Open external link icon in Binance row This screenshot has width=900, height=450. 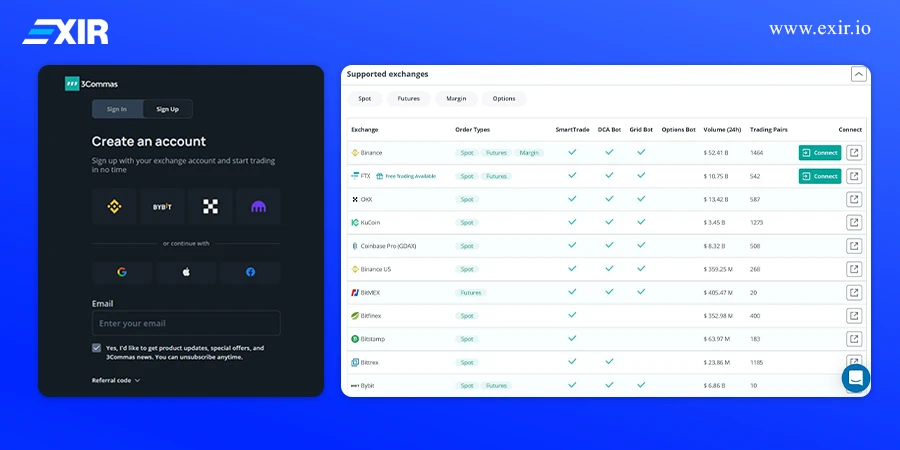(854, 153)
